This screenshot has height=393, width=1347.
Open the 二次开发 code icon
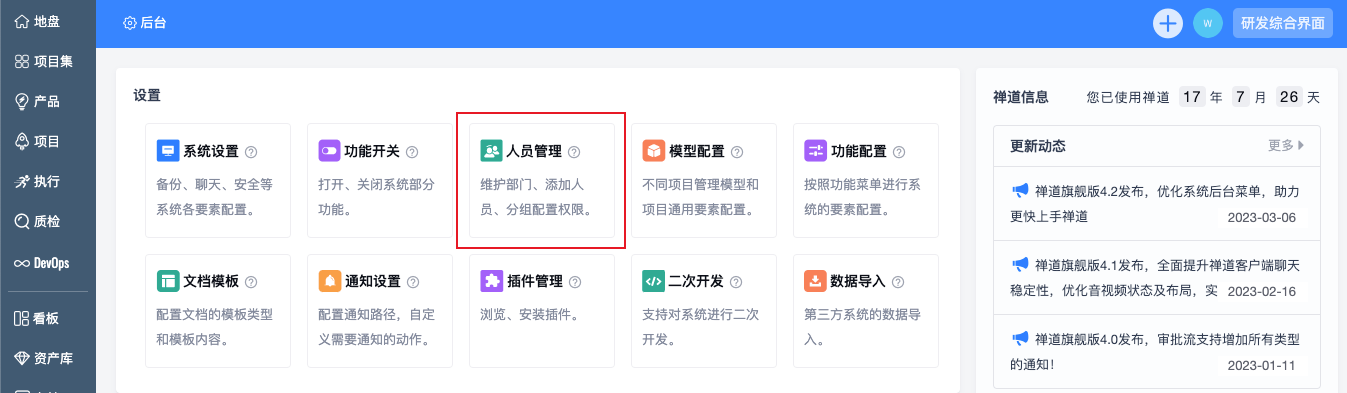tap(654, 281)
